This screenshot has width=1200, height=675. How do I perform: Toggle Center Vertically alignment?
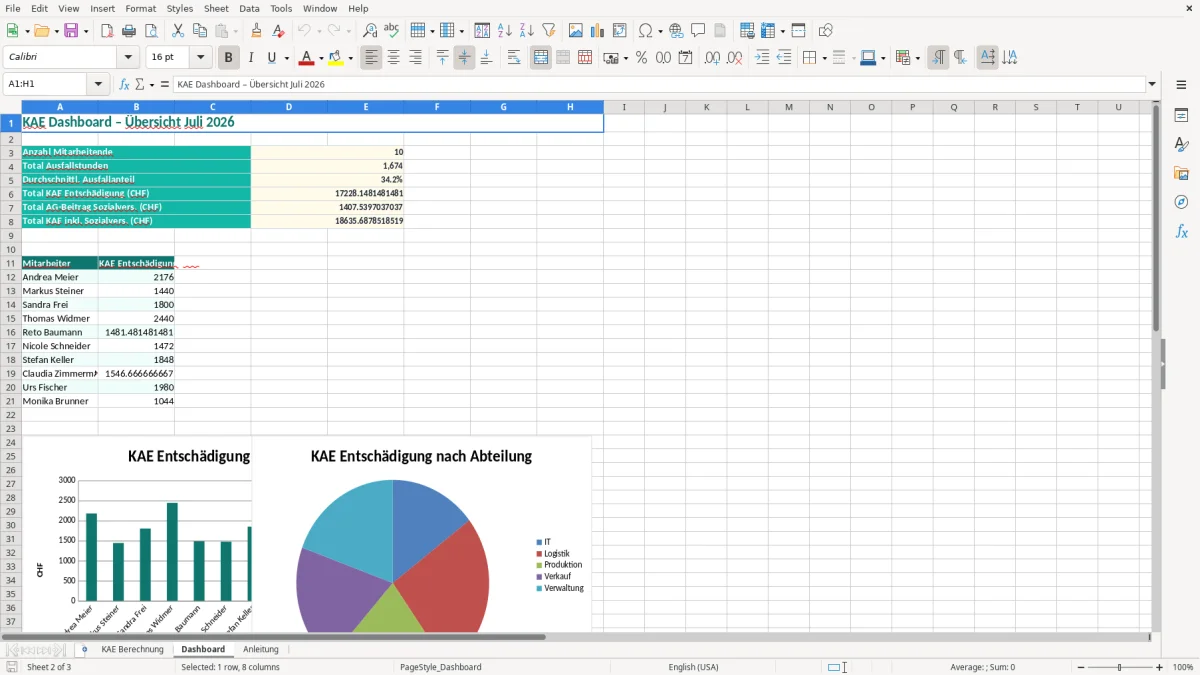point(464,58)
